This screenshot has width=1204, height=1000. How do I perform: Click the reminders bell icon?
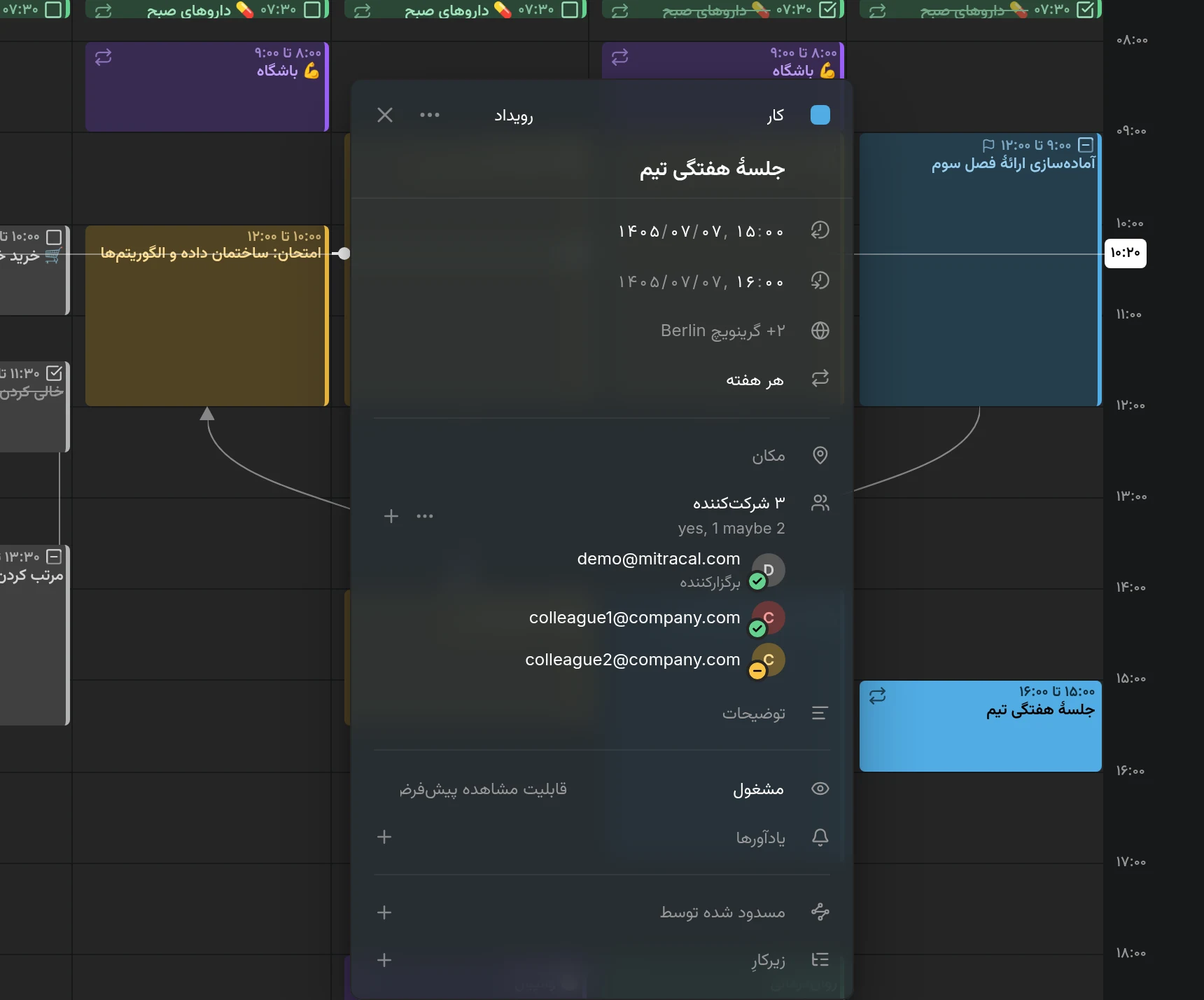coord(820,837)
